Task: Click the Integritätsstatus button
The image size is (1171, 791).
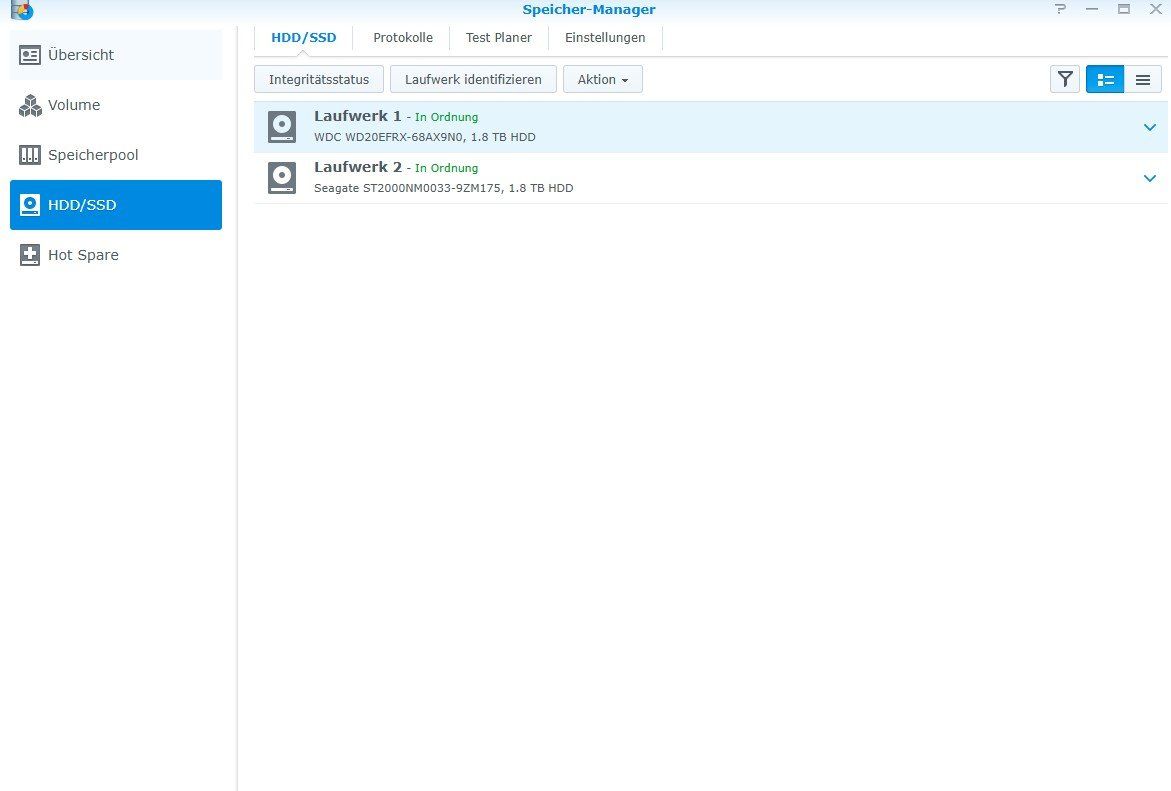Action: click(x=319, y=79)
